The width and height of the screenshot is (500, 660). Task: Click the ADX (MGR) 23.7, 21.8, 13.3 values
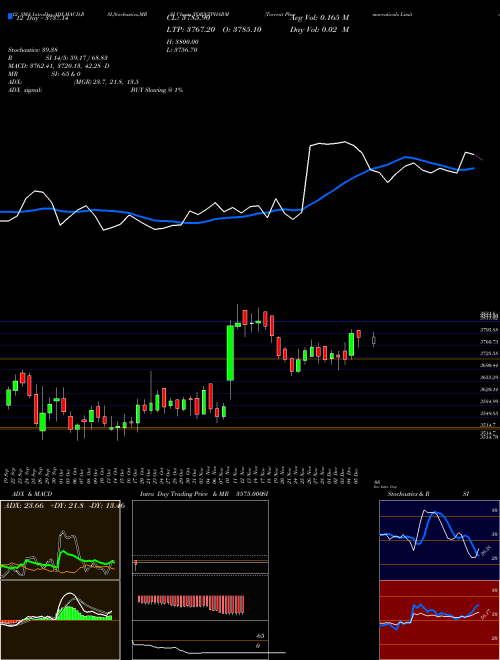(x=106, y=82)
